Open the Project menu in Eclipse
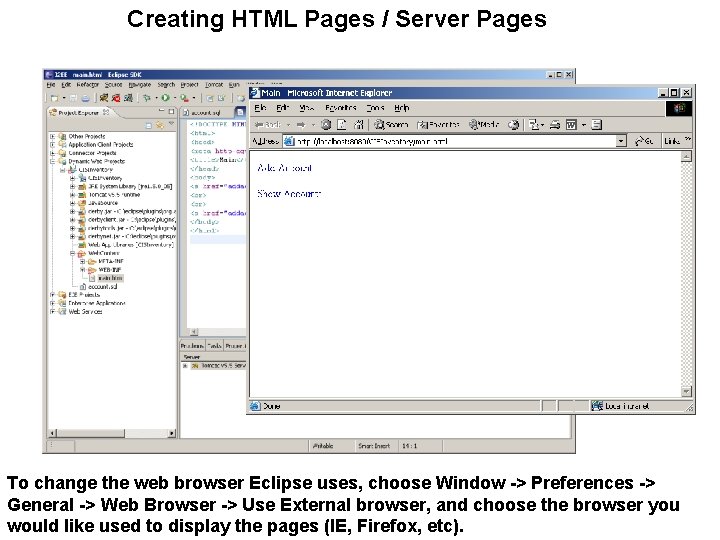This screenshot has height=540, width=720. click(x=189, y=84)
